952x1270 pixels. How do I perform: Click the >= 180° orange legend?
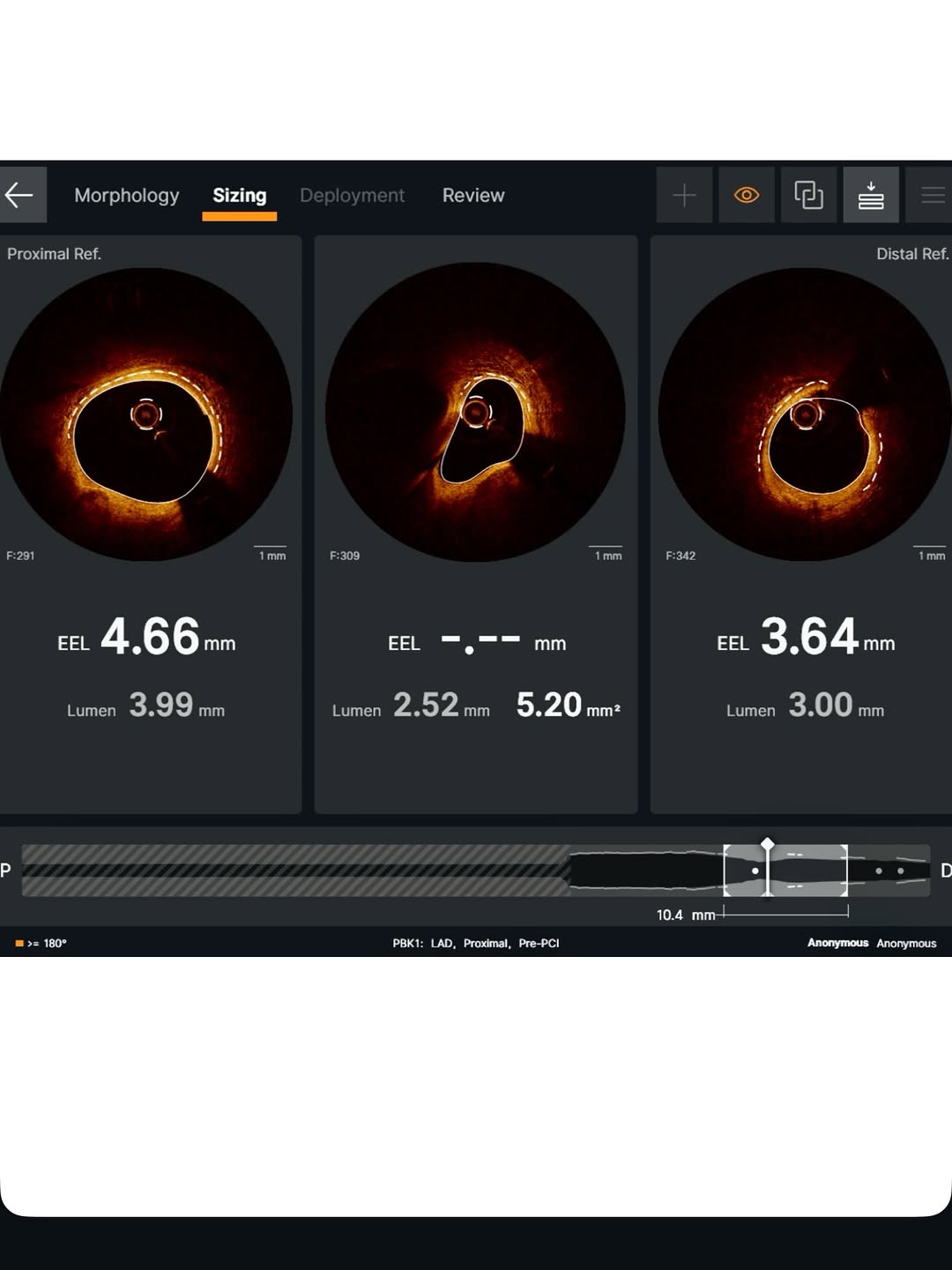(x=41, y=944)
